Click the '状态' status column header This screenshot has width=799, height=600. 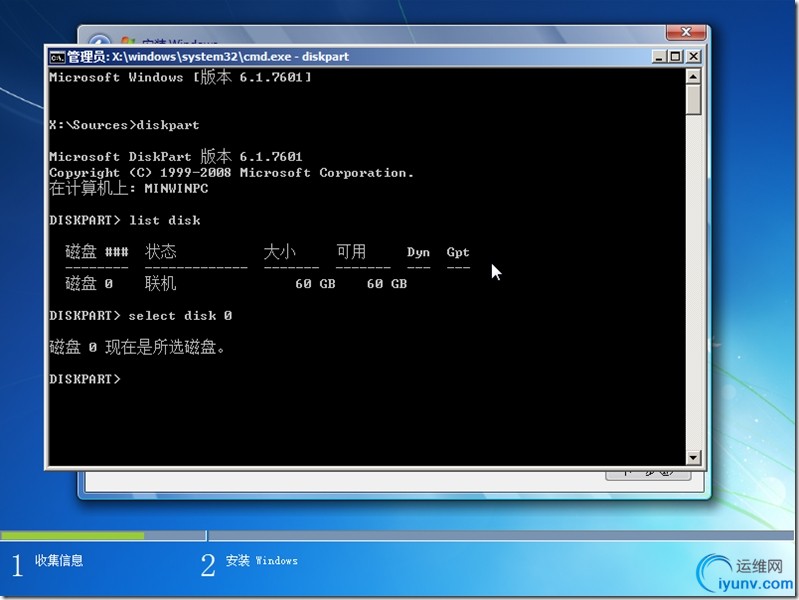tap(161, 251)
